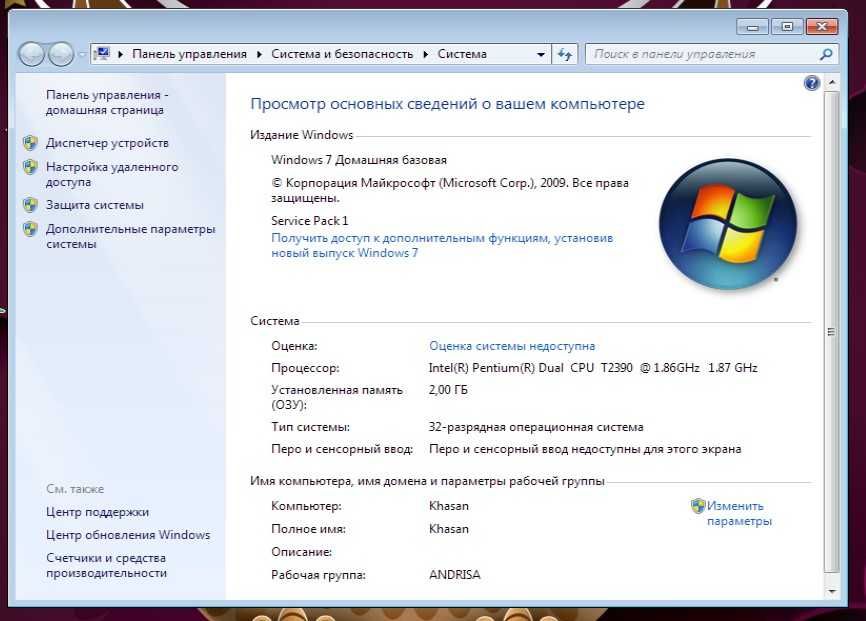
Task: Click Изменить параметры link
Action: 739,513
